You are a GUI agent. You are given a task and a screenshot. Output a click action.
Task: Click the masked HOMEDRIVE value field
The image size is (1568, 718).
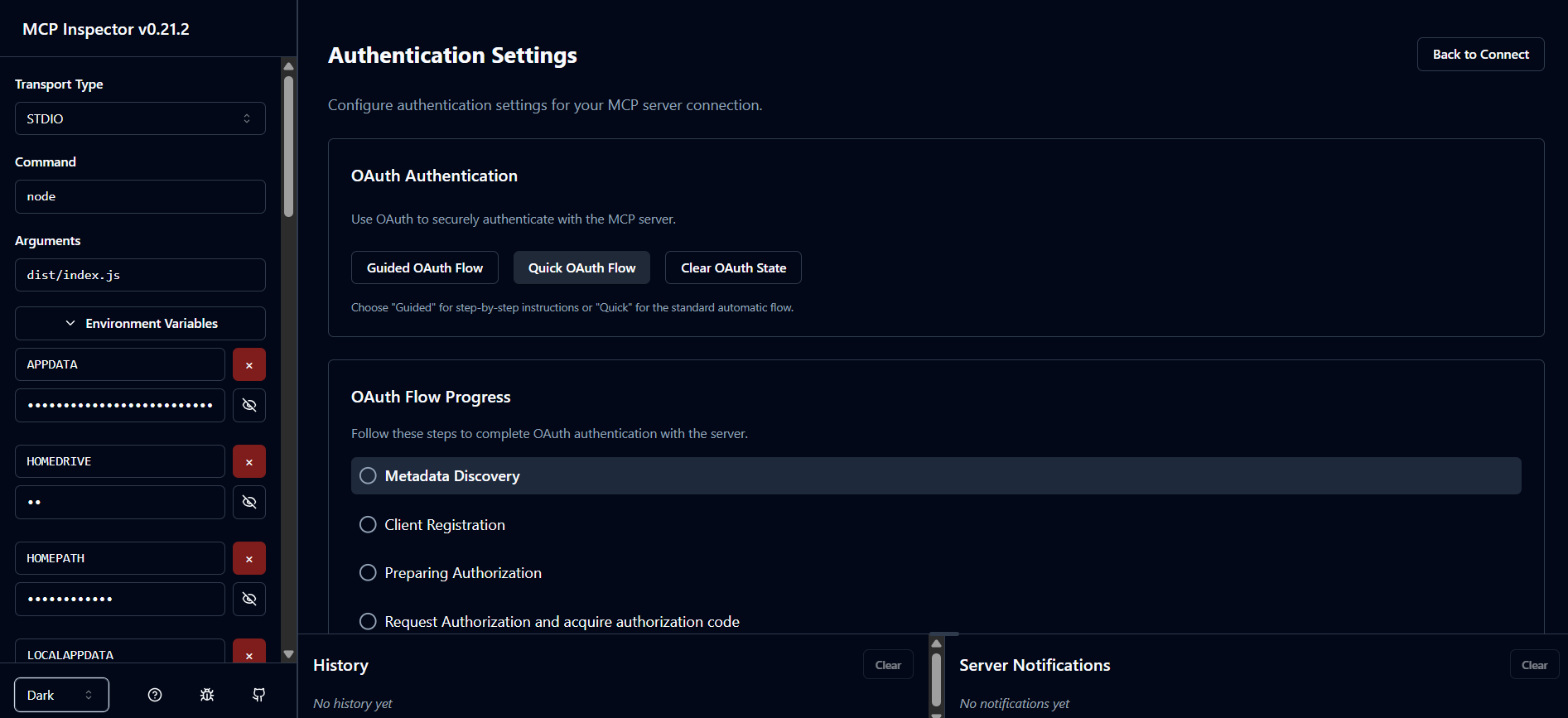pos(120,502)
